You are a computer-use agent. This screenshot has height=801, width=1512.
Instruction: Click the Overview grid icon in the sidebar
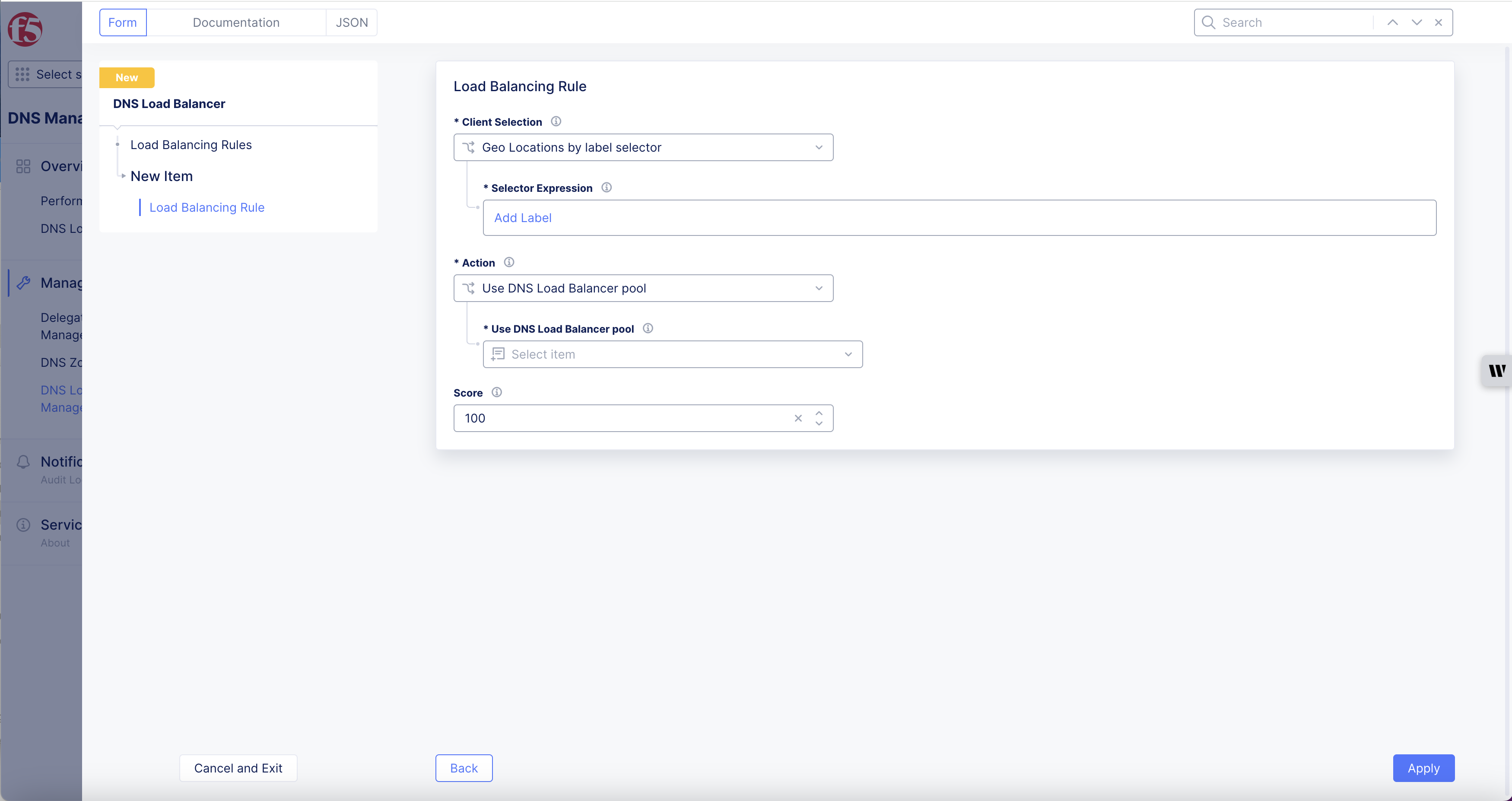pyautogui.click(x=23, y=166)
